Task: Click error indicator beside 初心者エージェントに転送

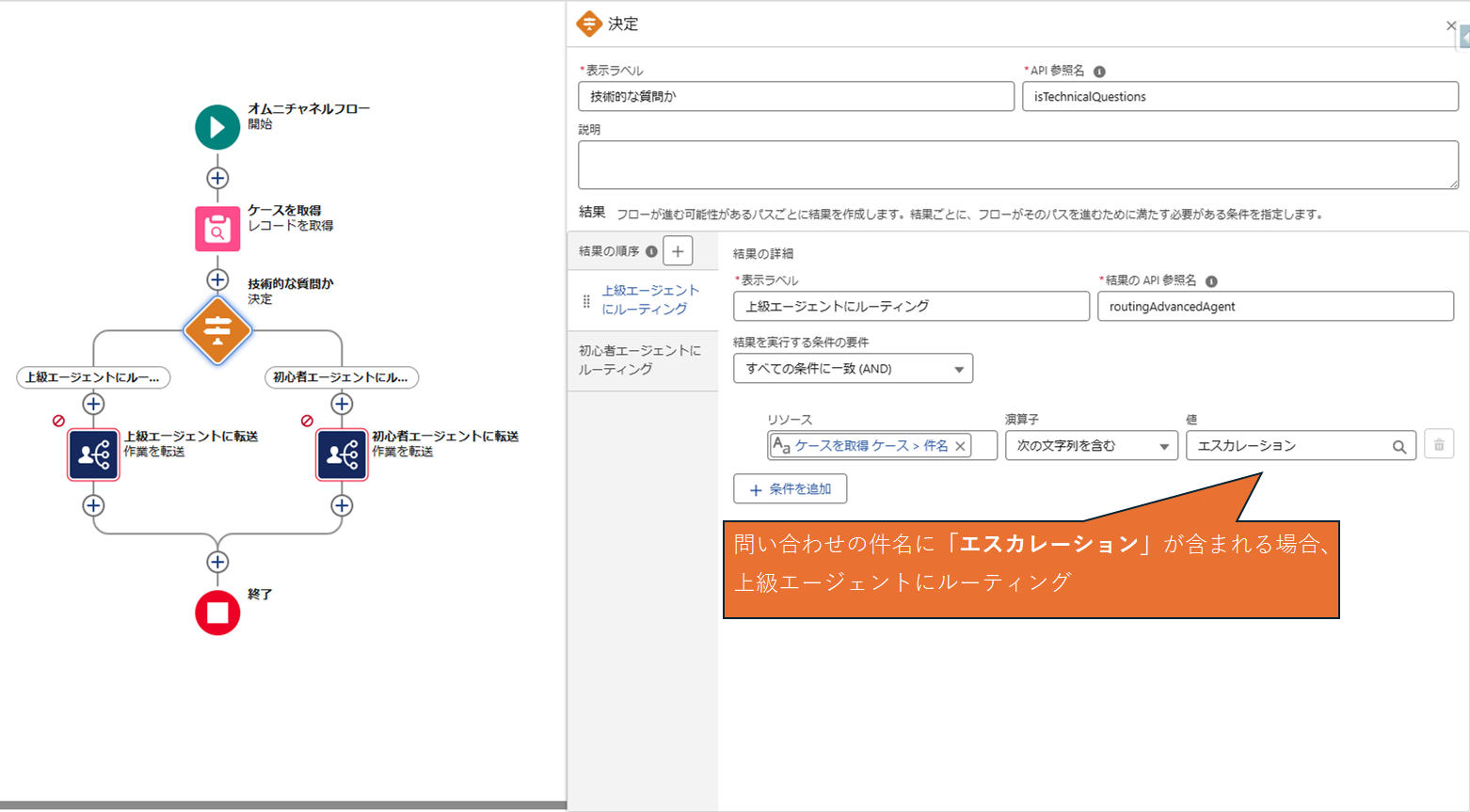Action: coord(307,421)
